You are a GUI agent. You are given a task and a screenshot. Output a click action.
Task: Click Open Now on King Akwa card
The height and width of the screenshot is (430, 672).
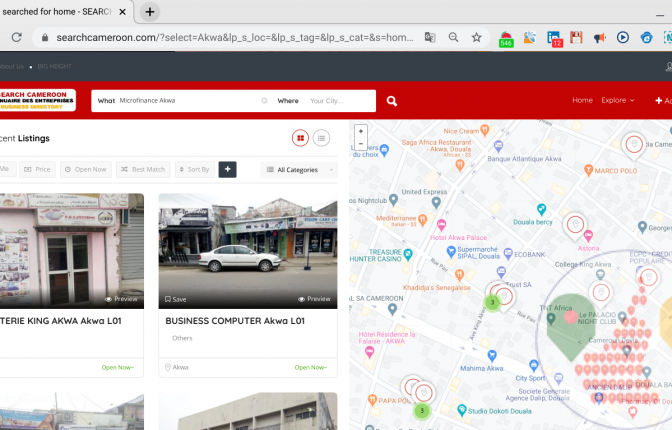pos(118,367)
